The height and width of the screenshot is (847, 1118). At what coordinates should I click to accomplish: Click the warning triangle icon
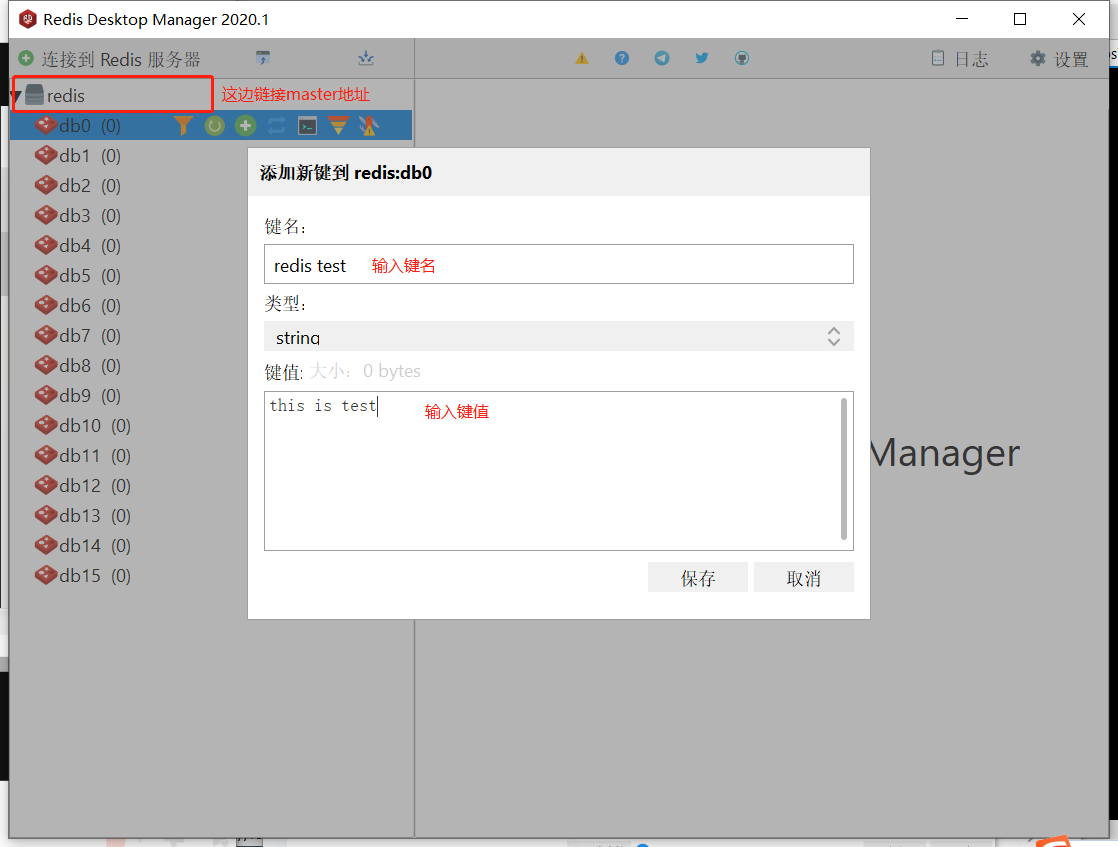coord(582,58)
